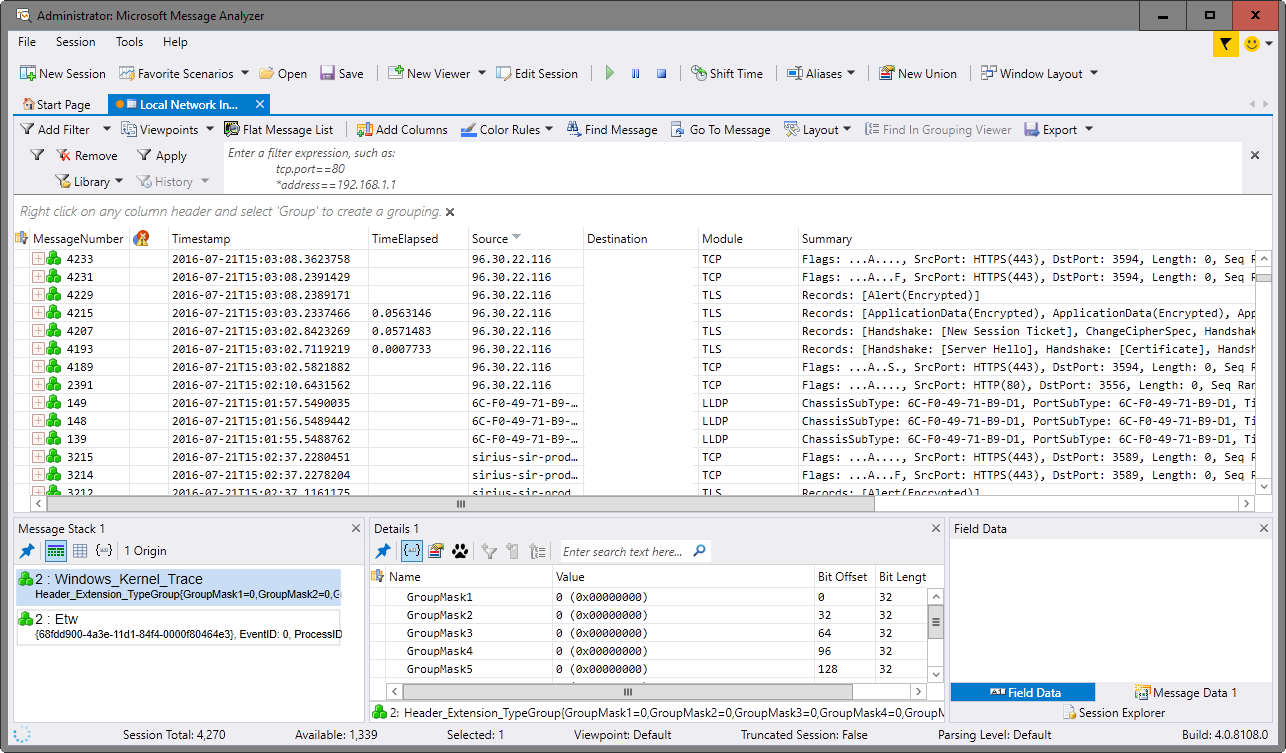Open the Layout dropdown
Viewport: 1286px width, 753px height.
[846, 129]
